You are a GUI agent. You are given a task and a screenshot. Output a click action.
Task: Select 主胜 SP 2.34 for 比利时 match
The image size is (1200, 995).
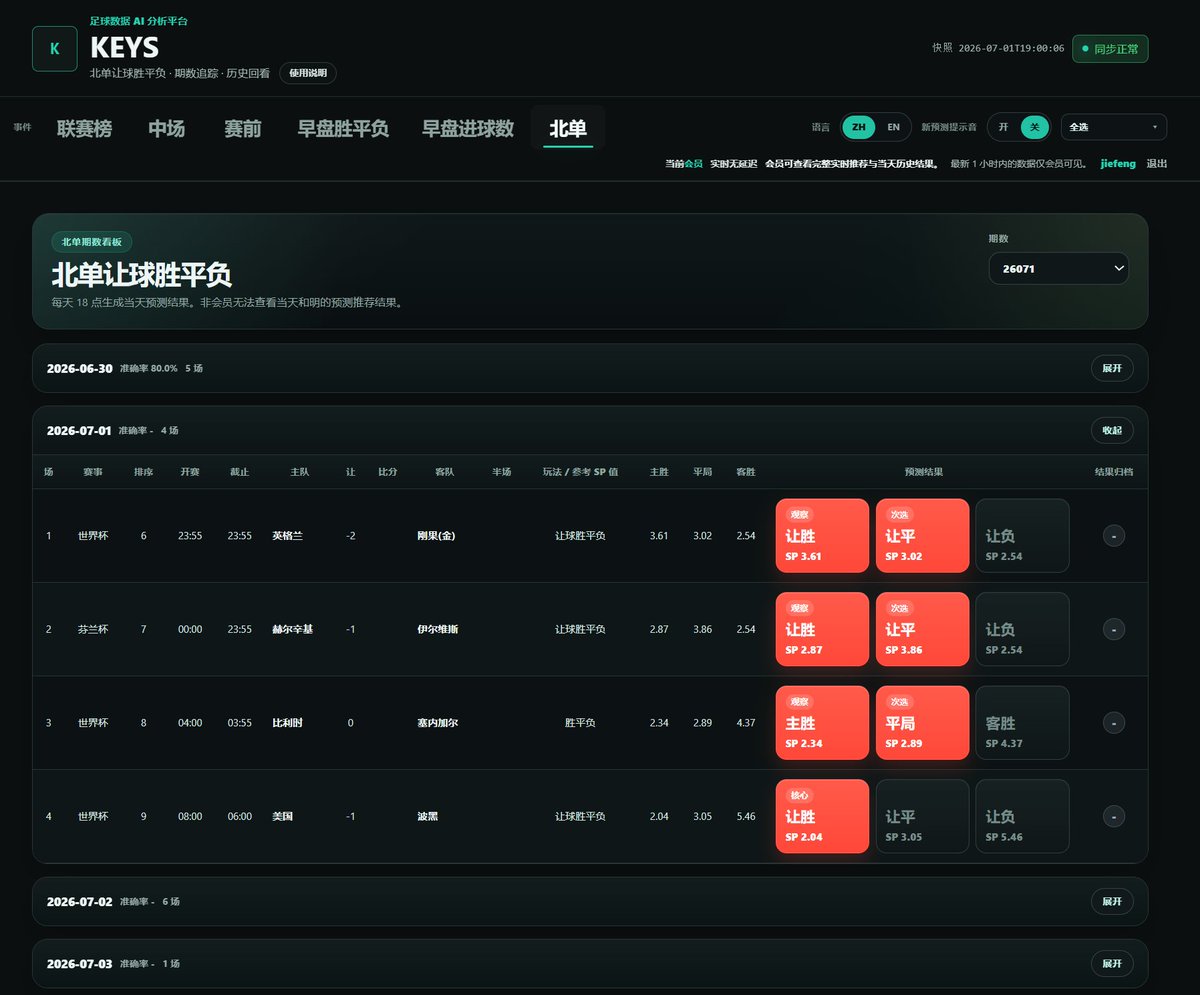[x=822, y=723]
